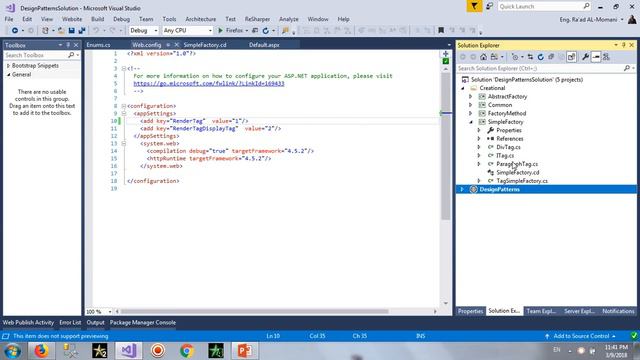Image resolution: width=640 pixels, height=360 pixels.
Task: Open the Firefox browser selection dropdown arrow
Action: (247, 31)
